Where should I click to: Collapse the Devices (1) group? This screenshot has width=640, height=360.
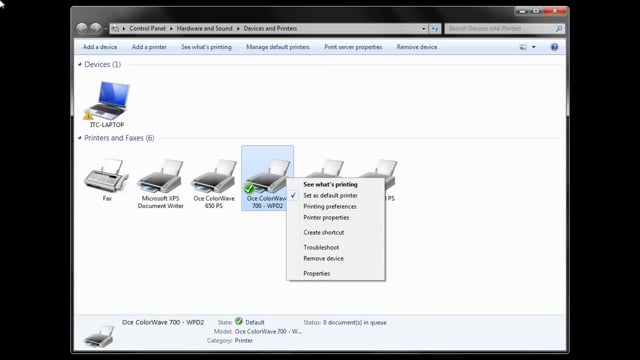point(80,64)
